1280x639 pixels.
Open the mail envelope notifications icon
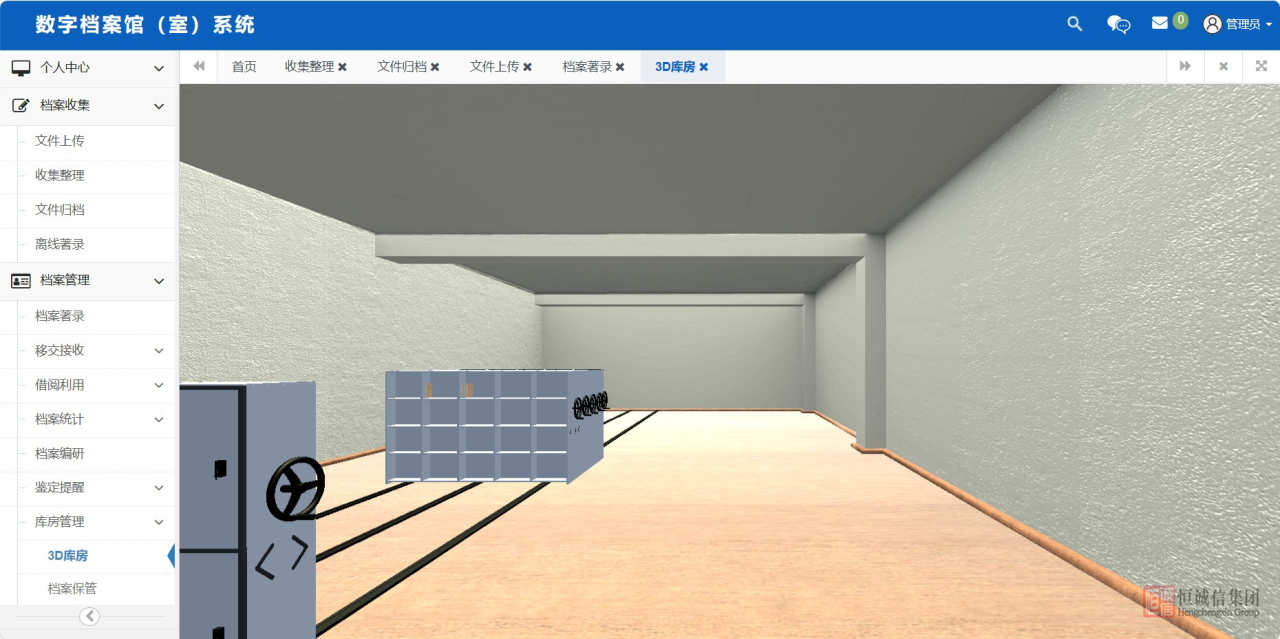[x=1160, y=23]
